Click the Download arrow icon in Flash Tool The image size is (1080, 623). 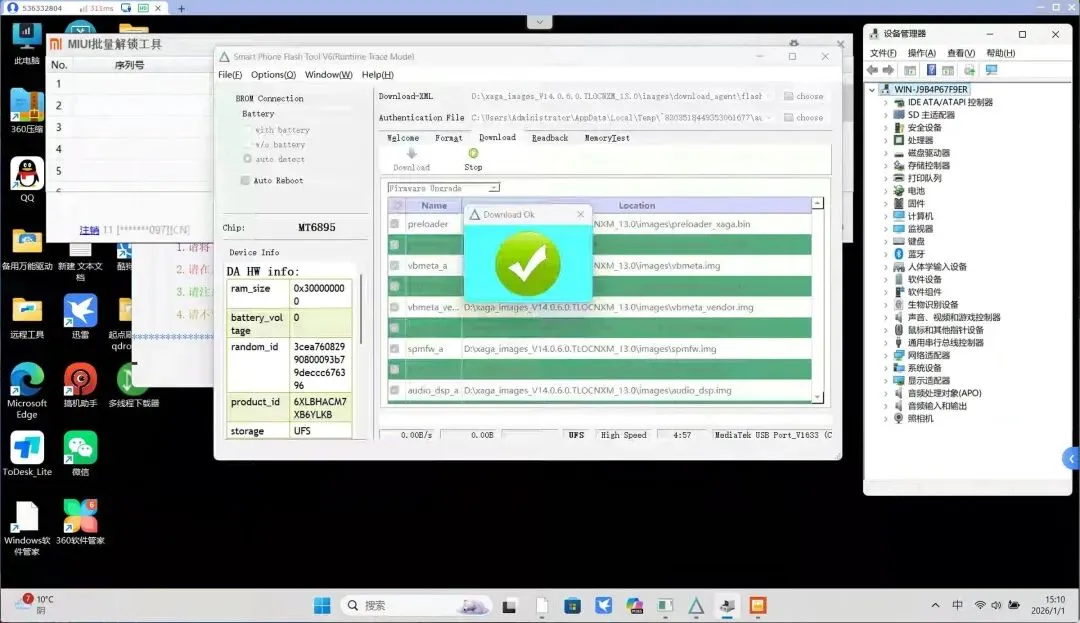(411, 154)
